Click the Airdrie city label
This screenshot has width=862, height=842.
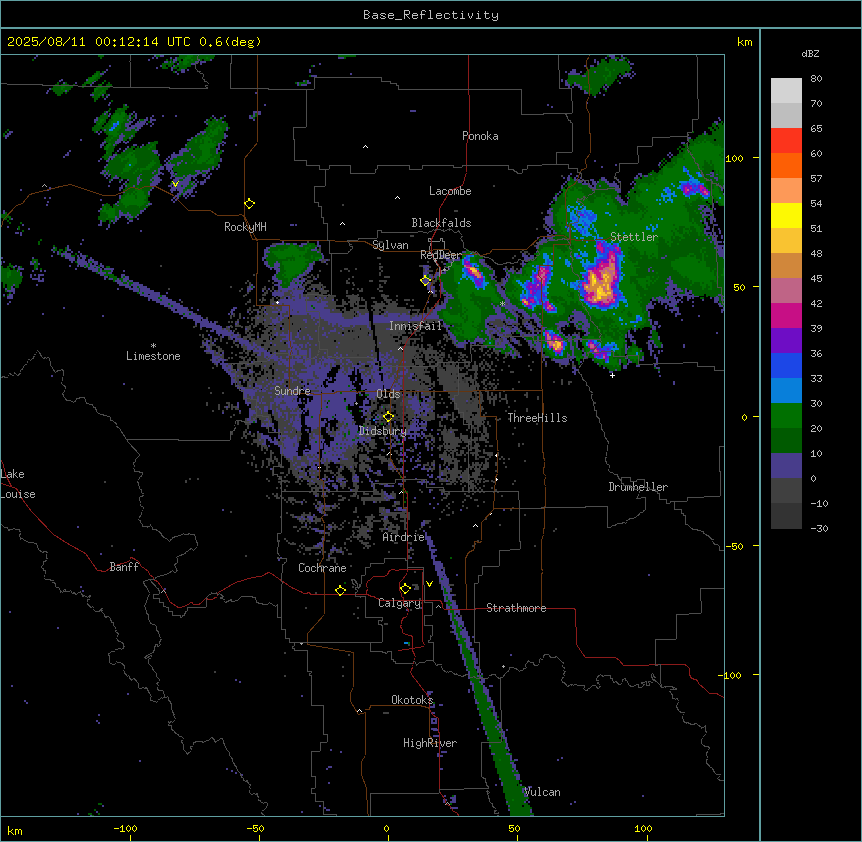(x=404, y=537)
